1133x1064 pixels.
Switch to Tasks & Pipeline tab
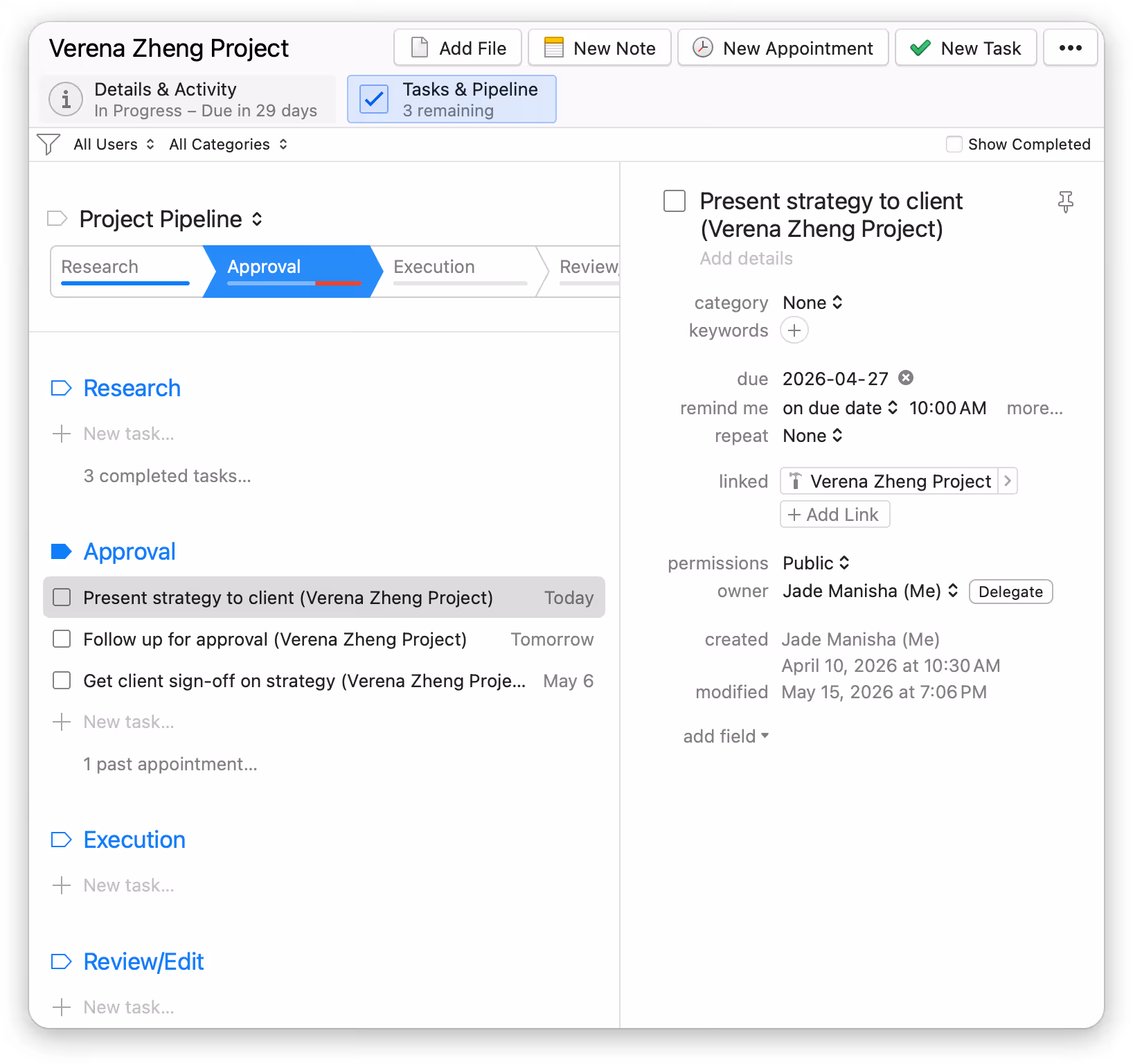point(452,99)
